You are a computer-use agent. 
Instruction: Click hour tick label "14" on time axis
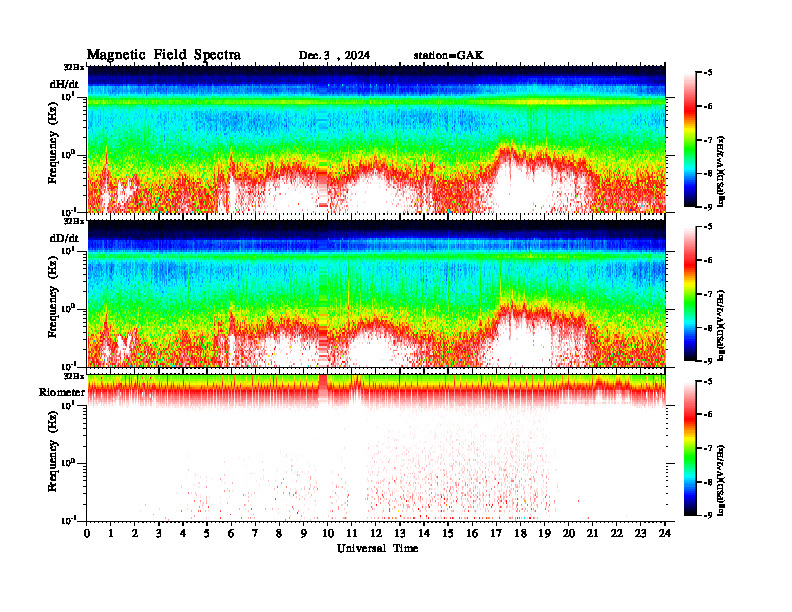(x=424, y=534)
